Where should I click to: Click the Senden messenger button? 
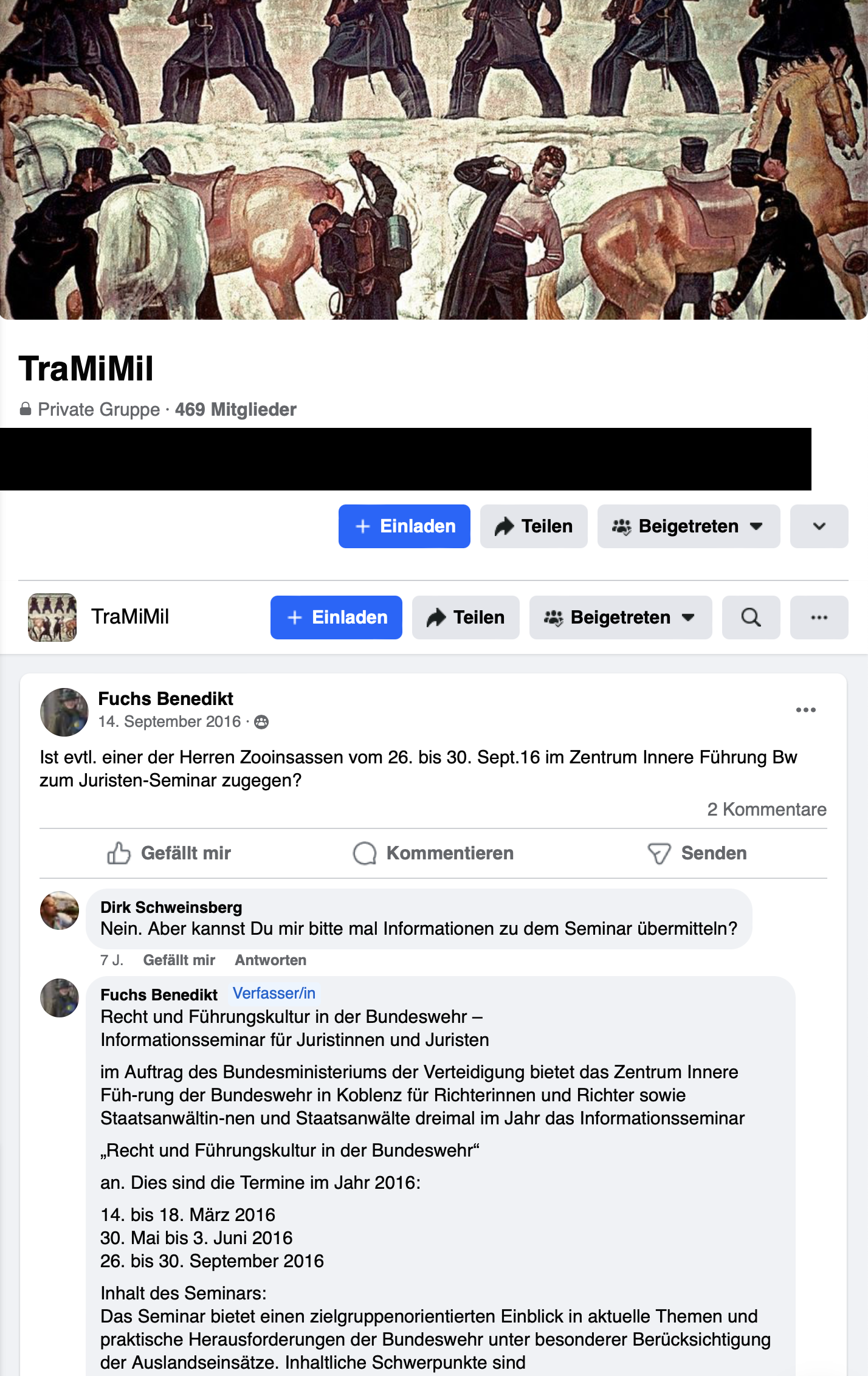[697, 853]
